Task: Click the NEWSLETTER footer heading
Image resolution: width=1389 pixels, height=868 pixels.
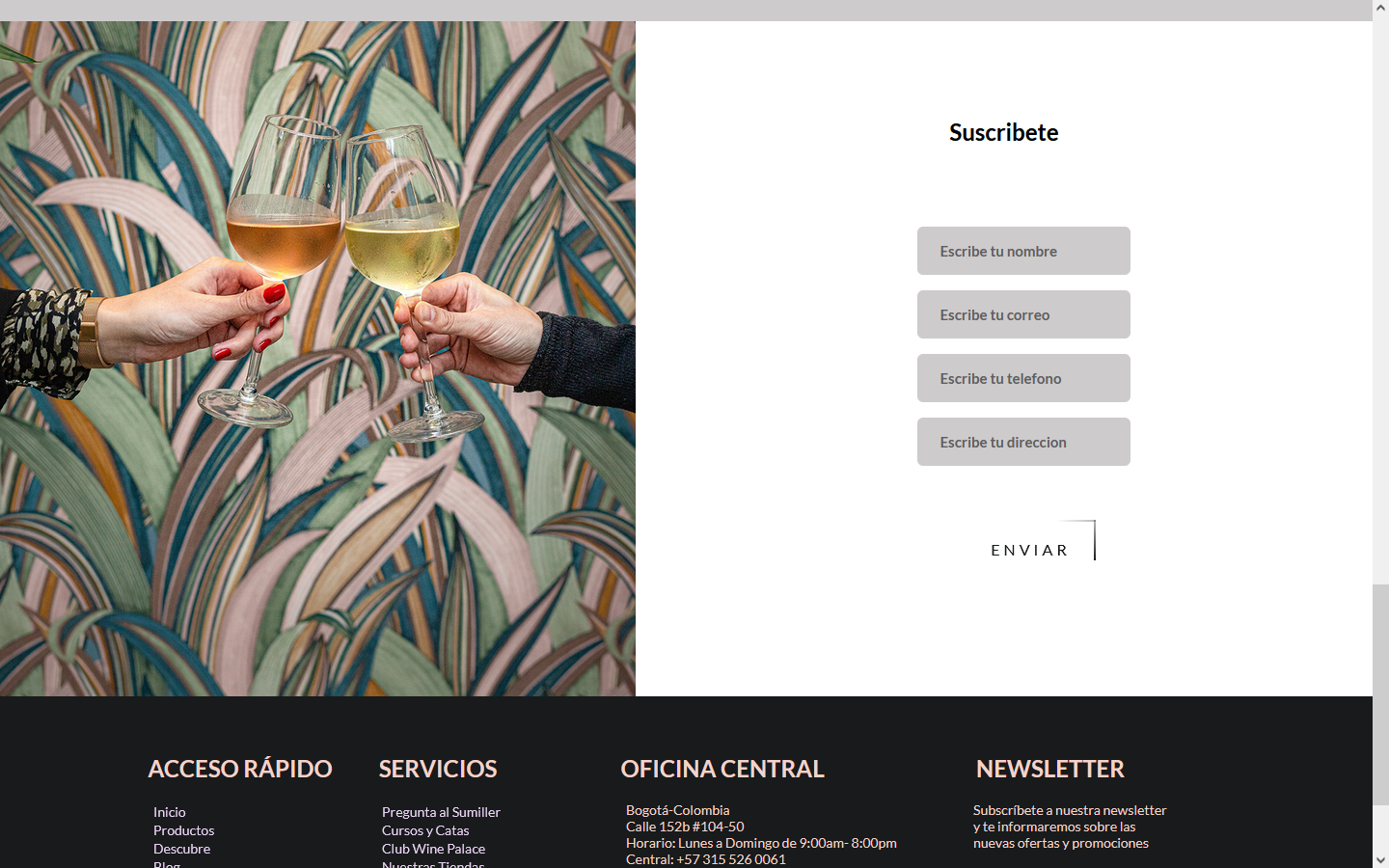Action: pyautogui.click(x=1050, y=769)
